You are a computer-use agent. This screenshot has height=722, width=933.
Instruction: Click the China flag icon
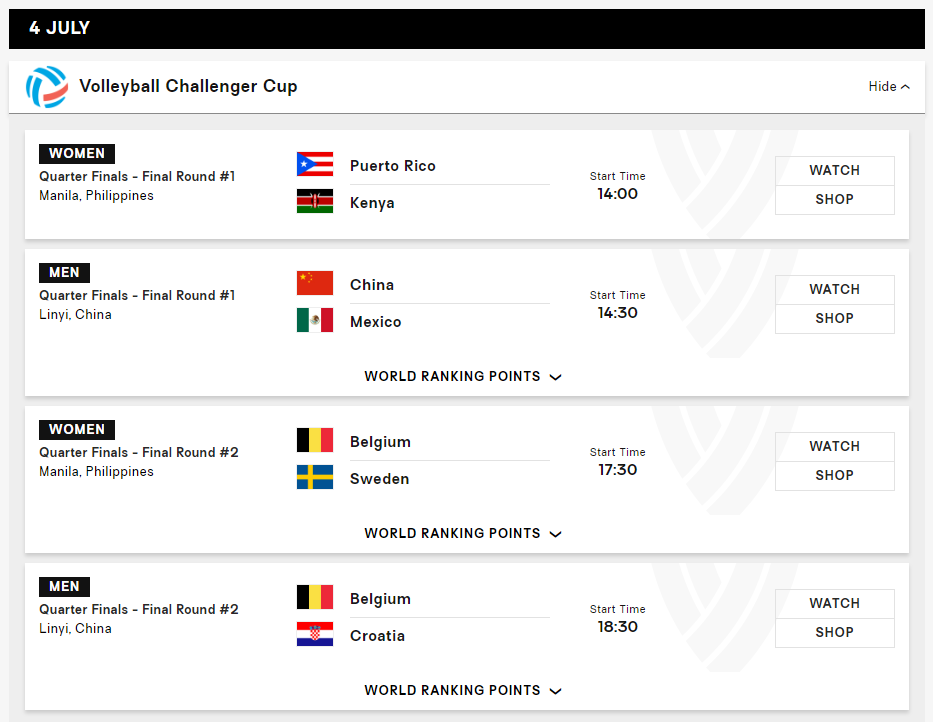315,283
